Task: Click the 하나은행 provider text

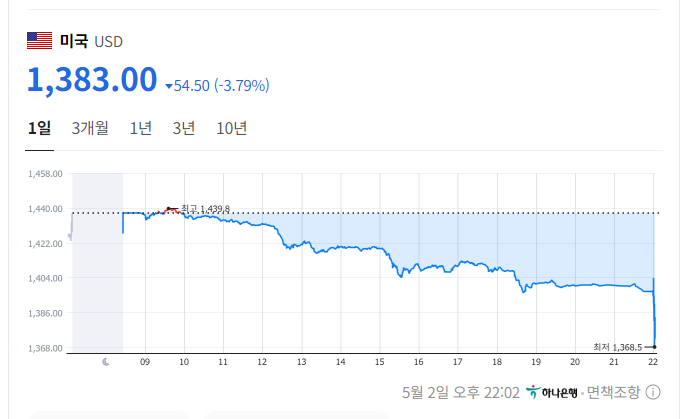Action: click(x=559, y=392)
